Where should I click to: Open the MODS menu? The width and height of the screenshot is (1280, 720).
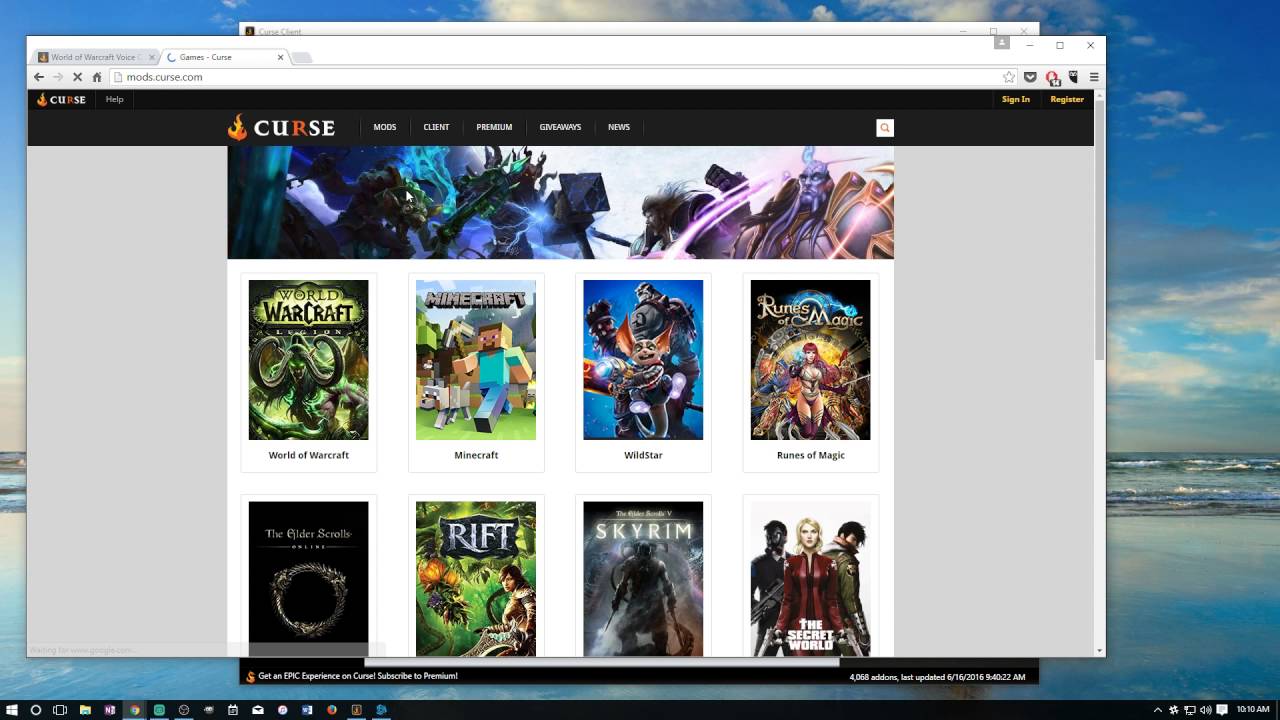point(385,127)
